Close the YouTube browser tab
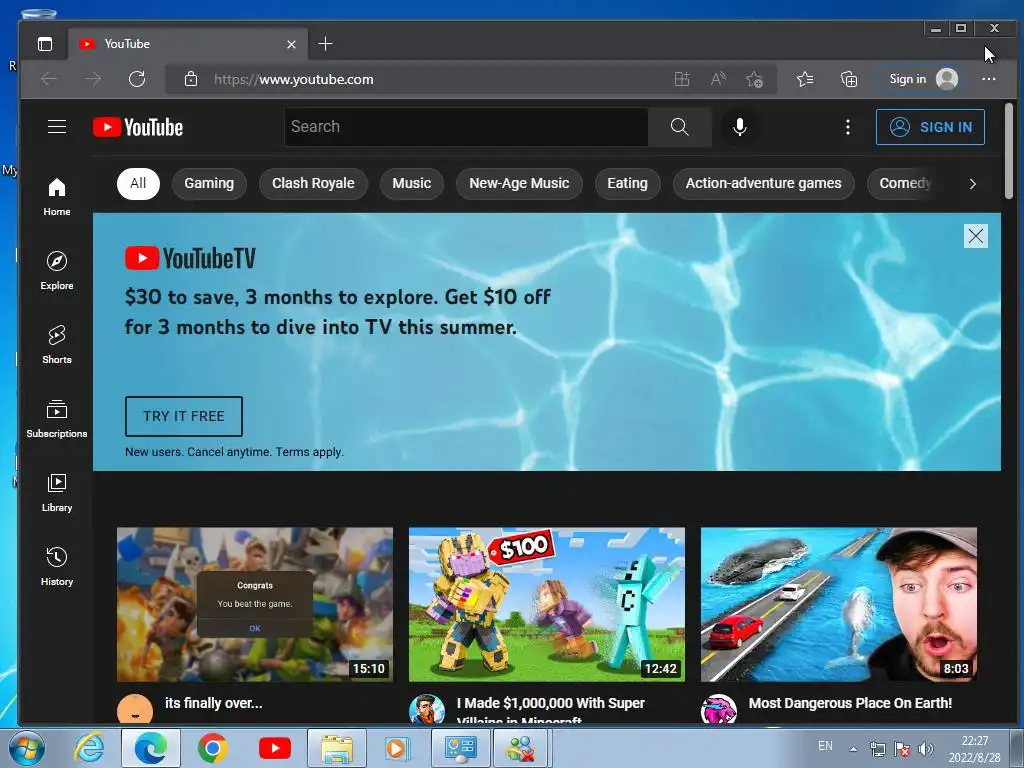 click(x=291, y=44)
